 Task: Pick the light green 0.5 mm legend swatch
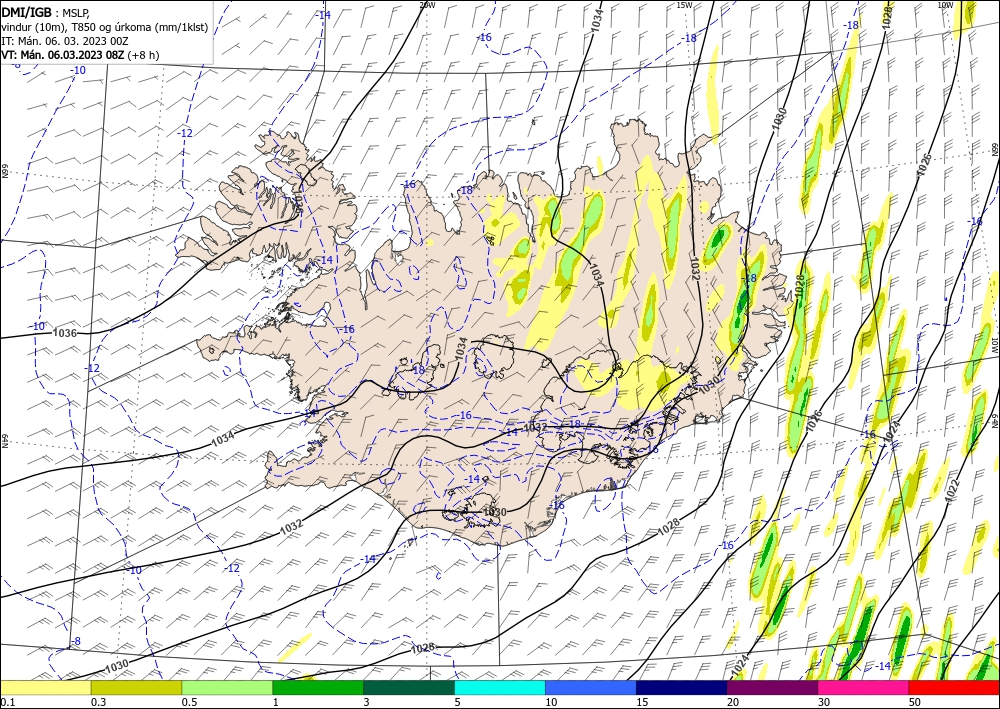pyautogui.click(x=227, y=688)
